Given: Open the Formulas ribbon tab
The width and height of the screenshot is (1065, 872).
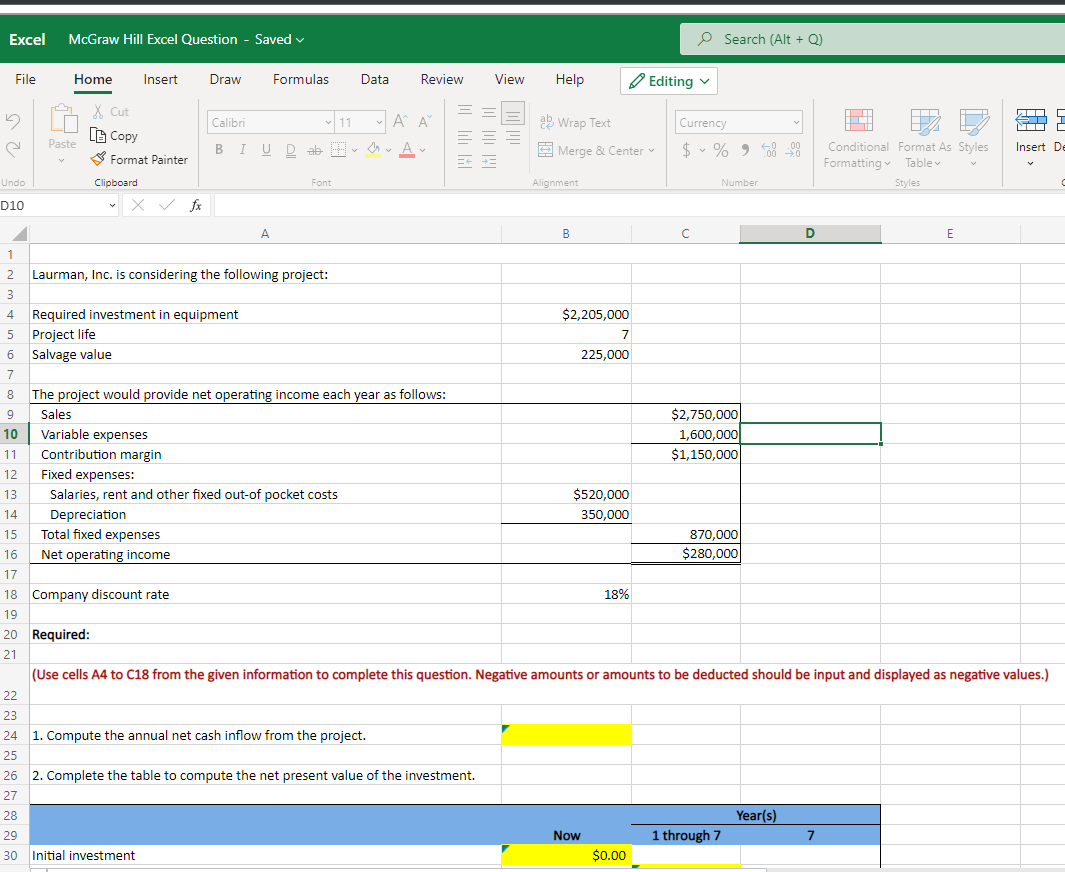Looking at the screenshot, I should point(300,79).
